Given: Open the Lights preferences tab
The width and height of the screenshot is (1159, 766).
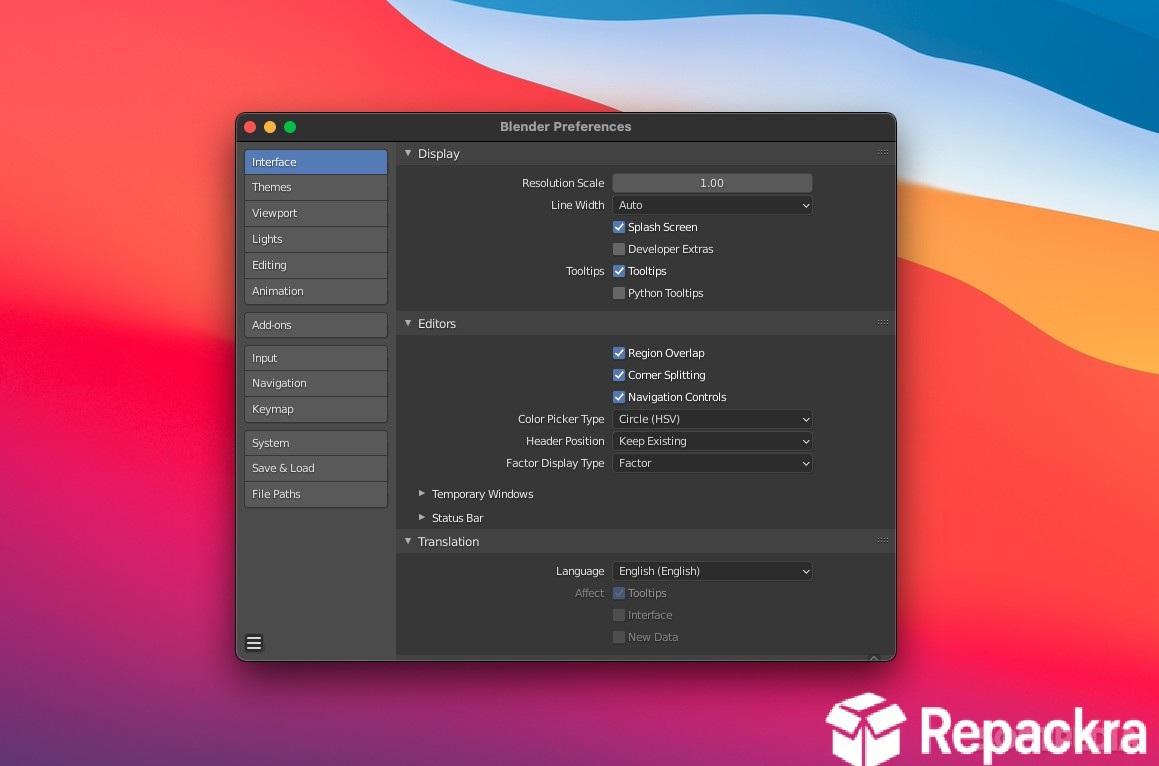Looking at the screenshot, I should point(316,239).
